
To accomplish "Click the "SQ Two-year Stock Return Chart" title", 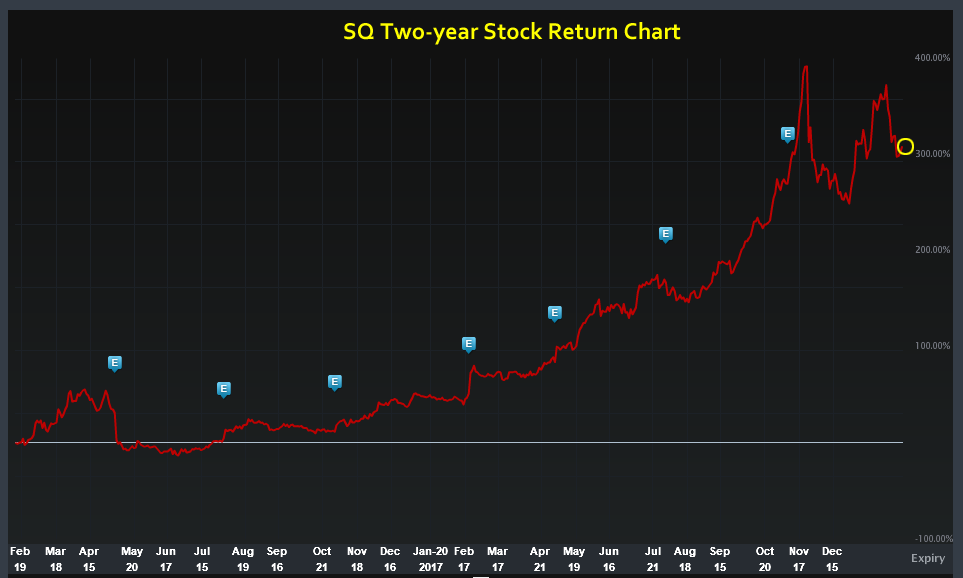I will tap(512, 31).
